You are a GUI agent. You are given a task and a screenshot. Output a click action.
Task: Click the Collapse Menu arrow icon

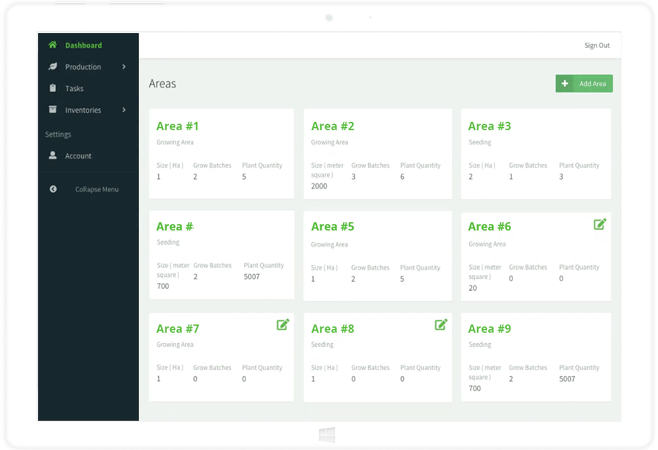coord(53,189)
